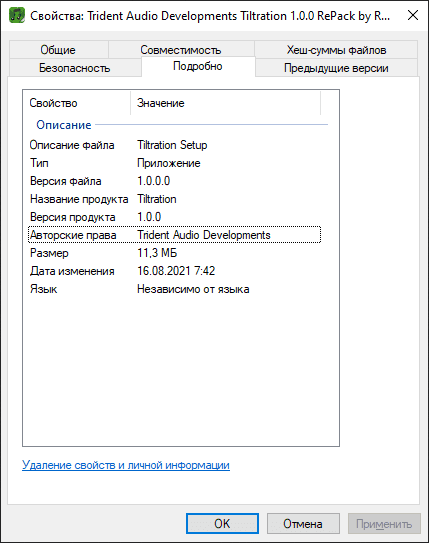Click the Отмена button
The height and width of the screenshot is (543, 429).
(303, 524)
